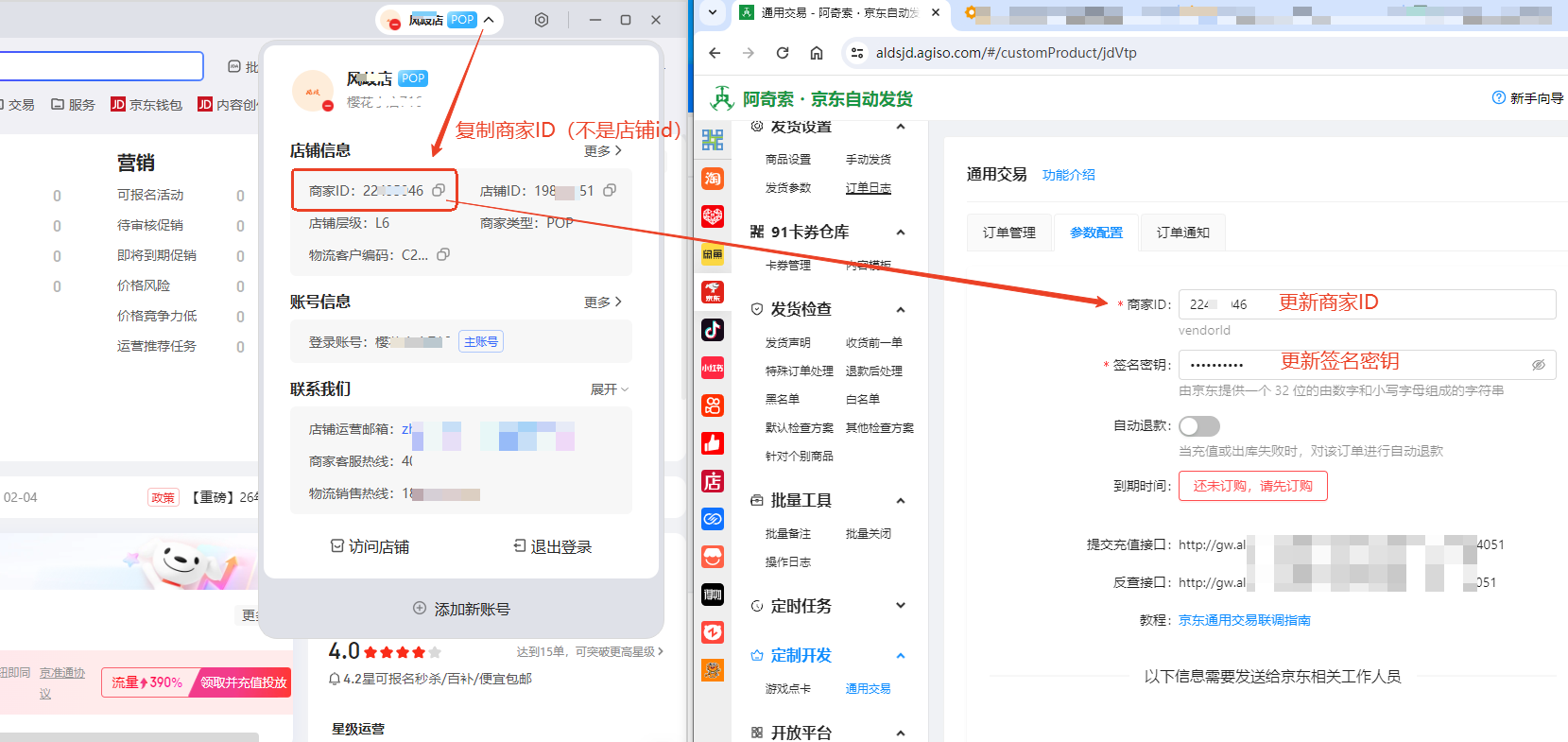Open the multi-platform grid icon in sidebar

(713, 141)
